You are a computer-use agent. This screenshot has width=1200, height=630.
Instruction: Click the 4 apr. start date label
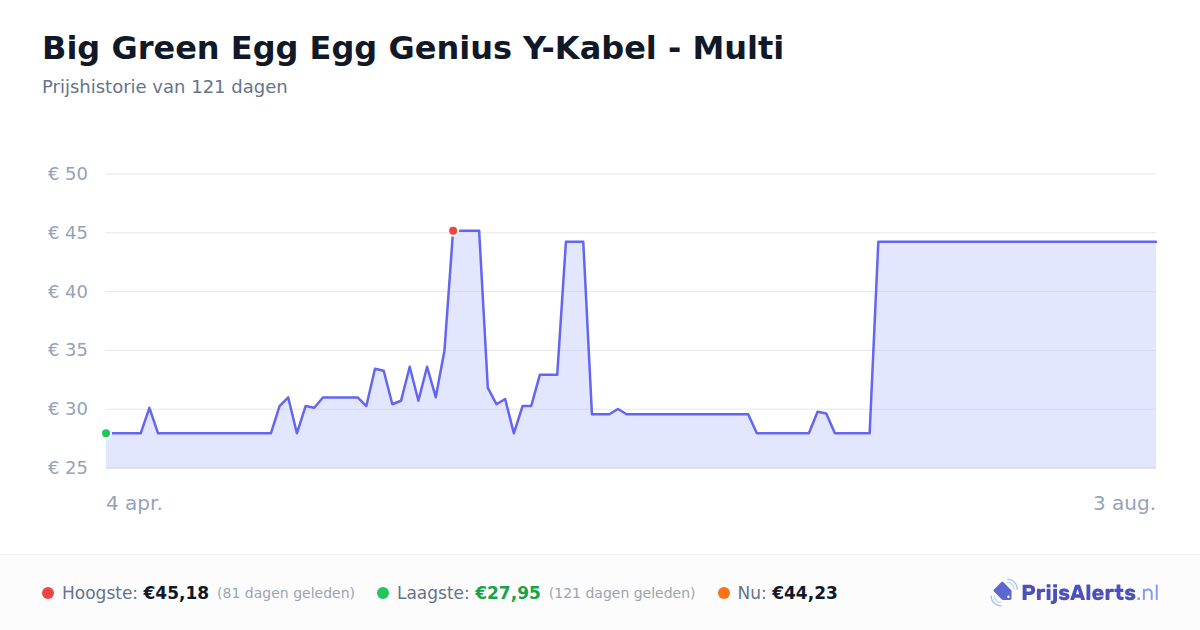pyautogui.click(x=134, y=503)
